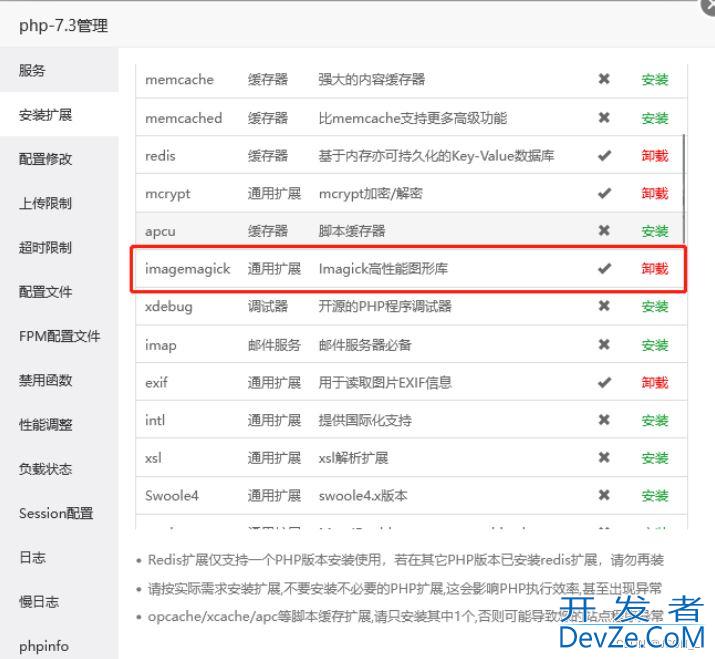
Task: Open the 配置修改 sidebar tab
Action: click(59, 159)
